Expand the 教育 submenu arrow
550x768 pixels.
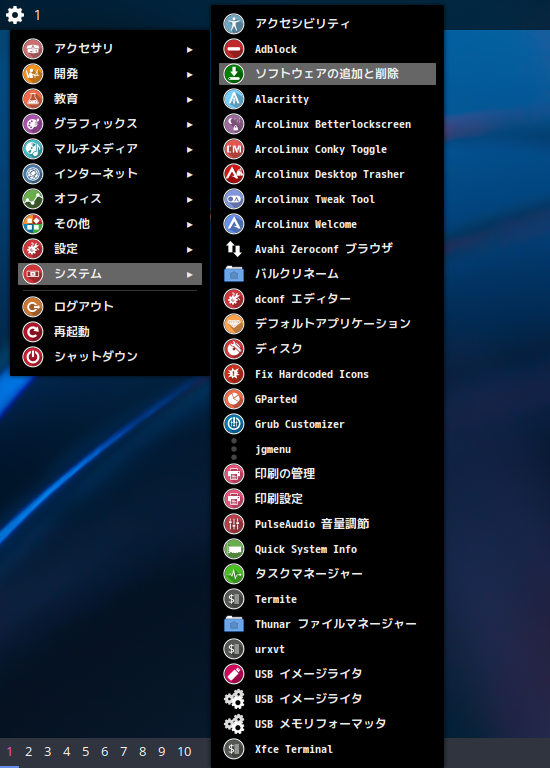pyautogui.click(x=190, y=99)
